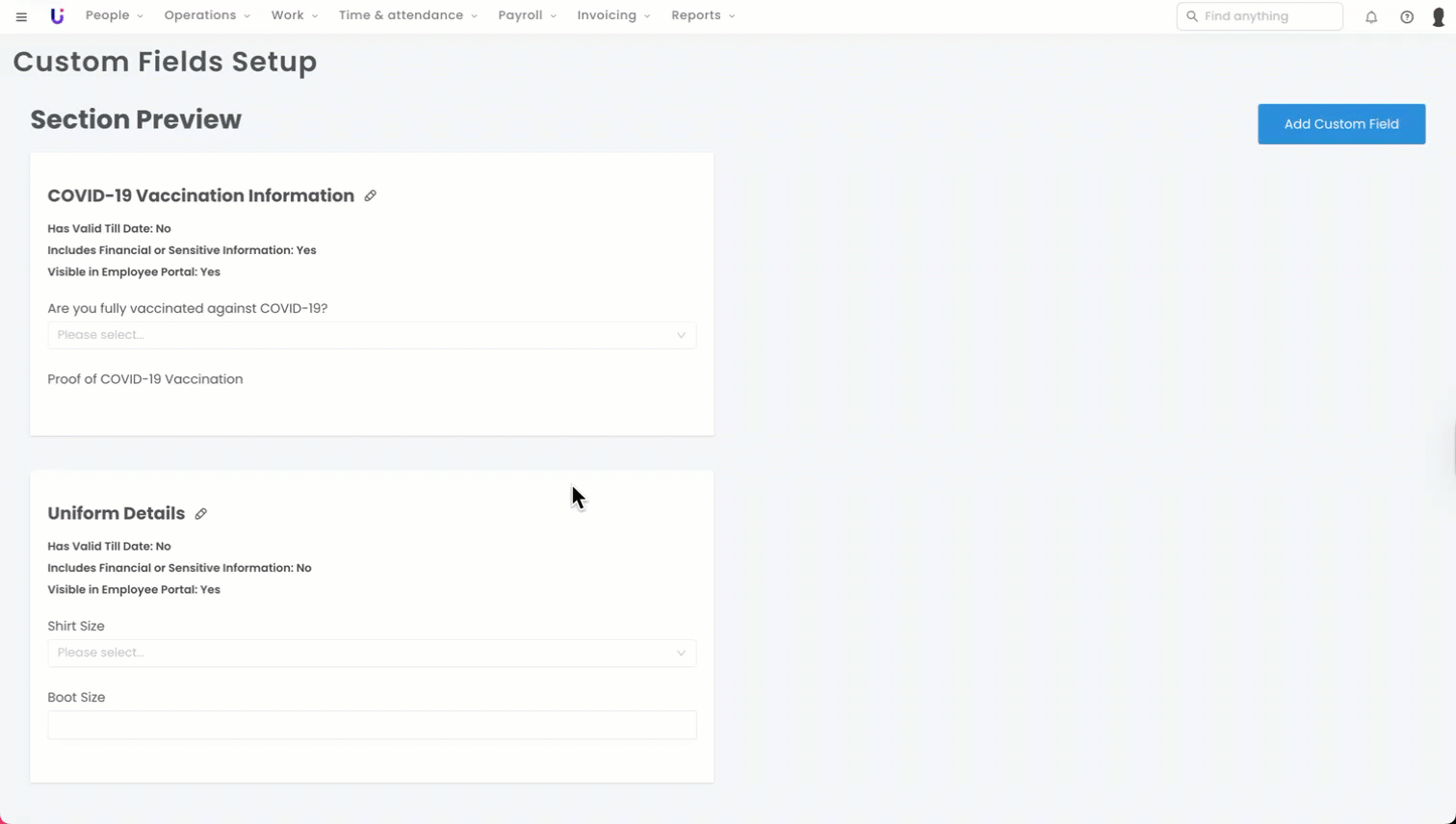1456x824 pixels.
Task: Click the search magnifier icon
Action: tap(1192, 16)
